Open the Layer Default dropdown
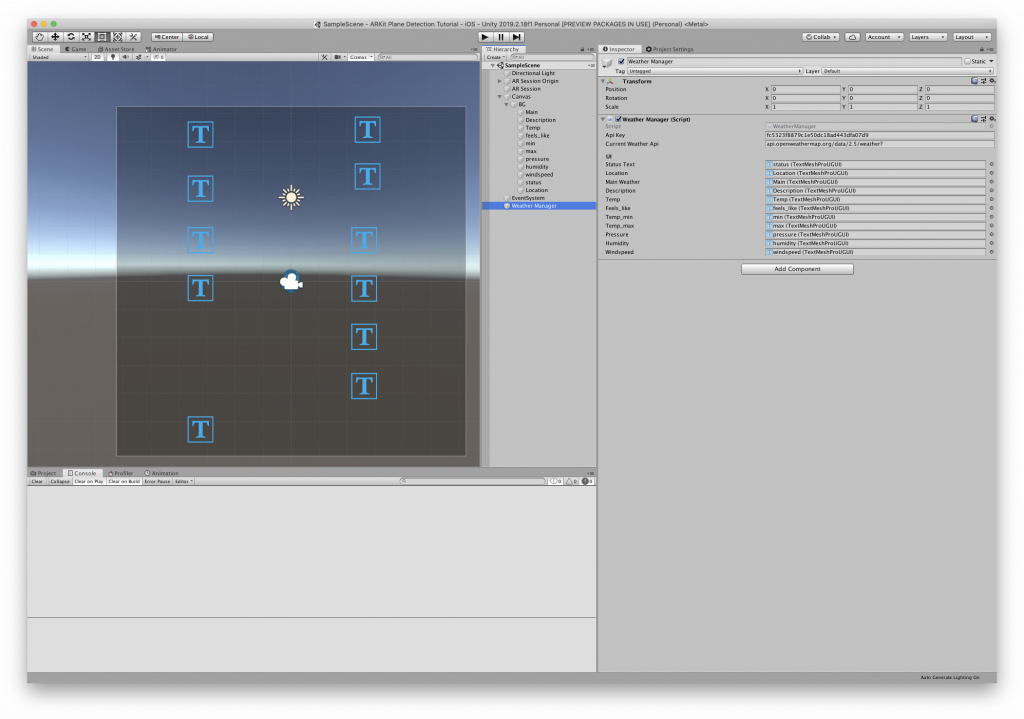Screen dimensions: 1024x719 tap(908, 71)
